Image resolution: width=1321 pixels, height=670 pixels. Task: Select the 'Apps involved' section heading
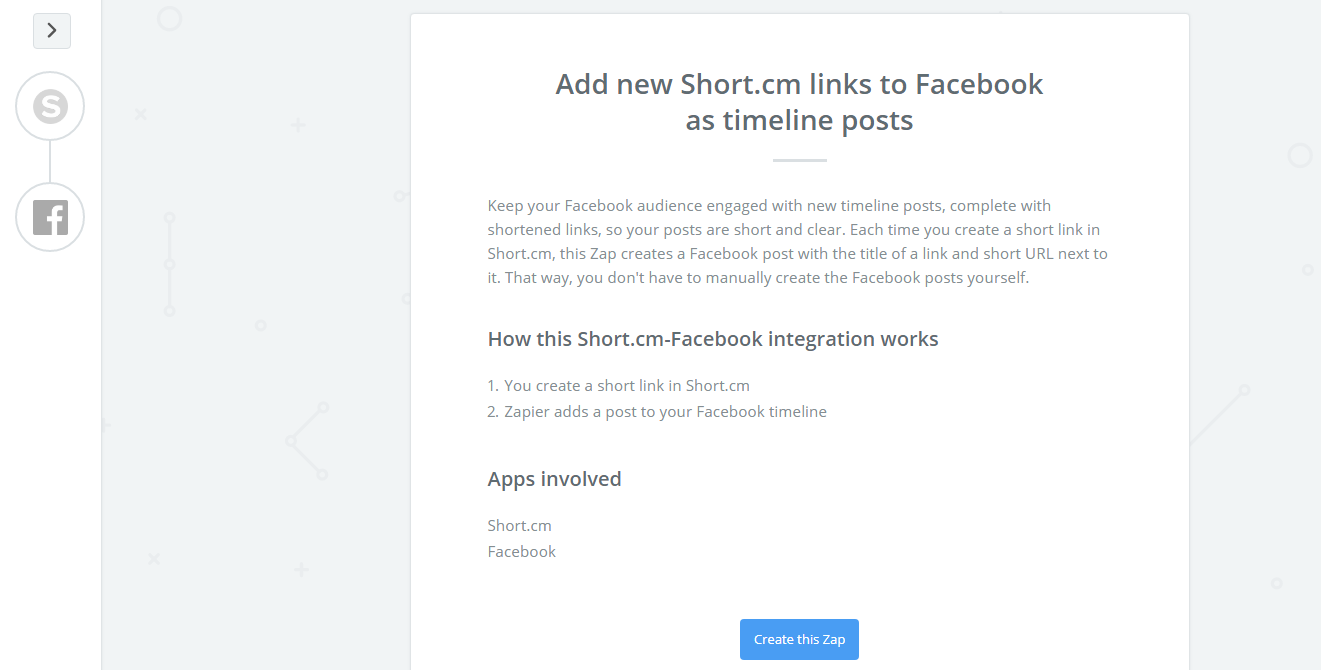point(554,478)
